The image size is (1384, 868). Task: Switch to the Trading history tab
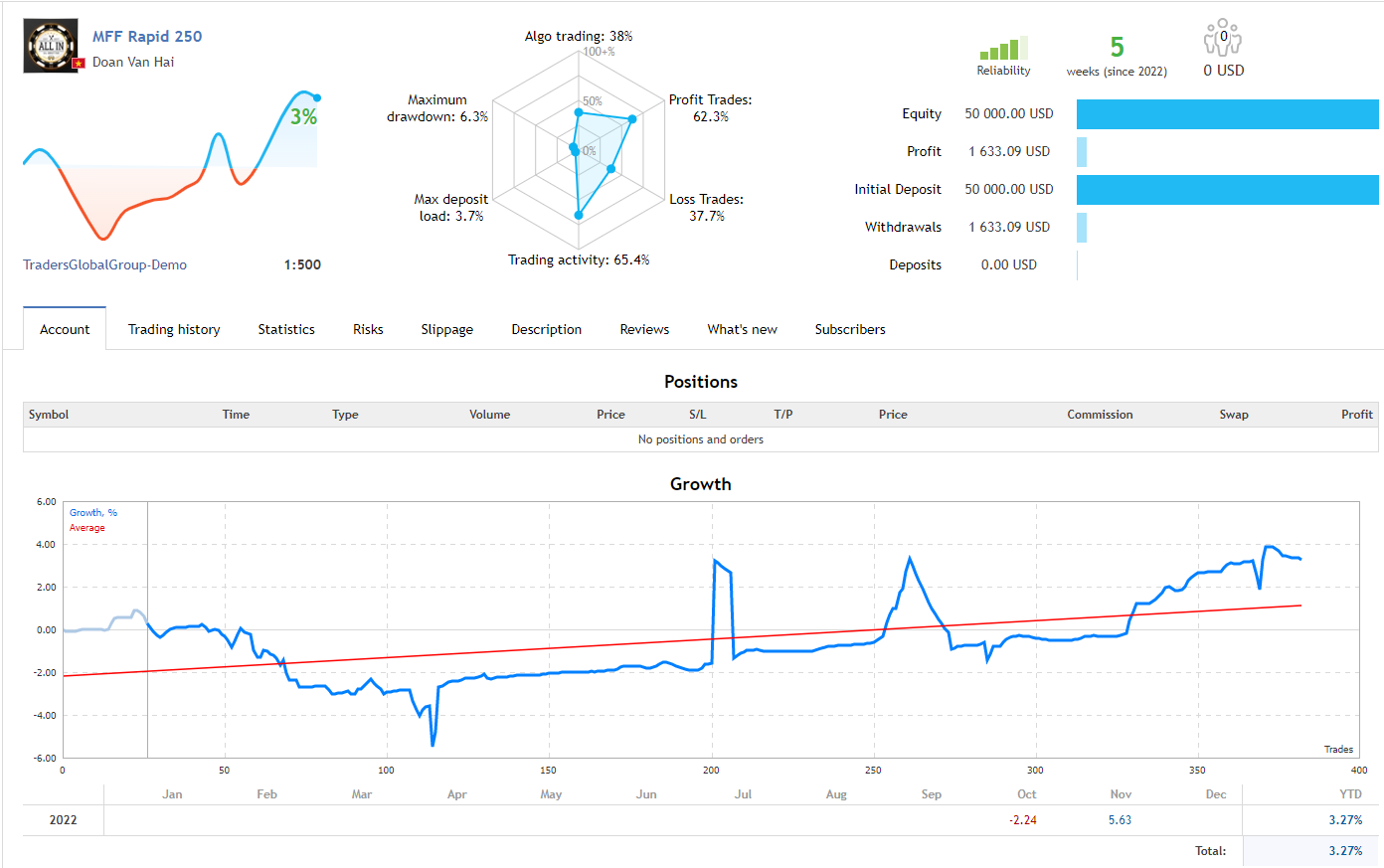point(174,329)
